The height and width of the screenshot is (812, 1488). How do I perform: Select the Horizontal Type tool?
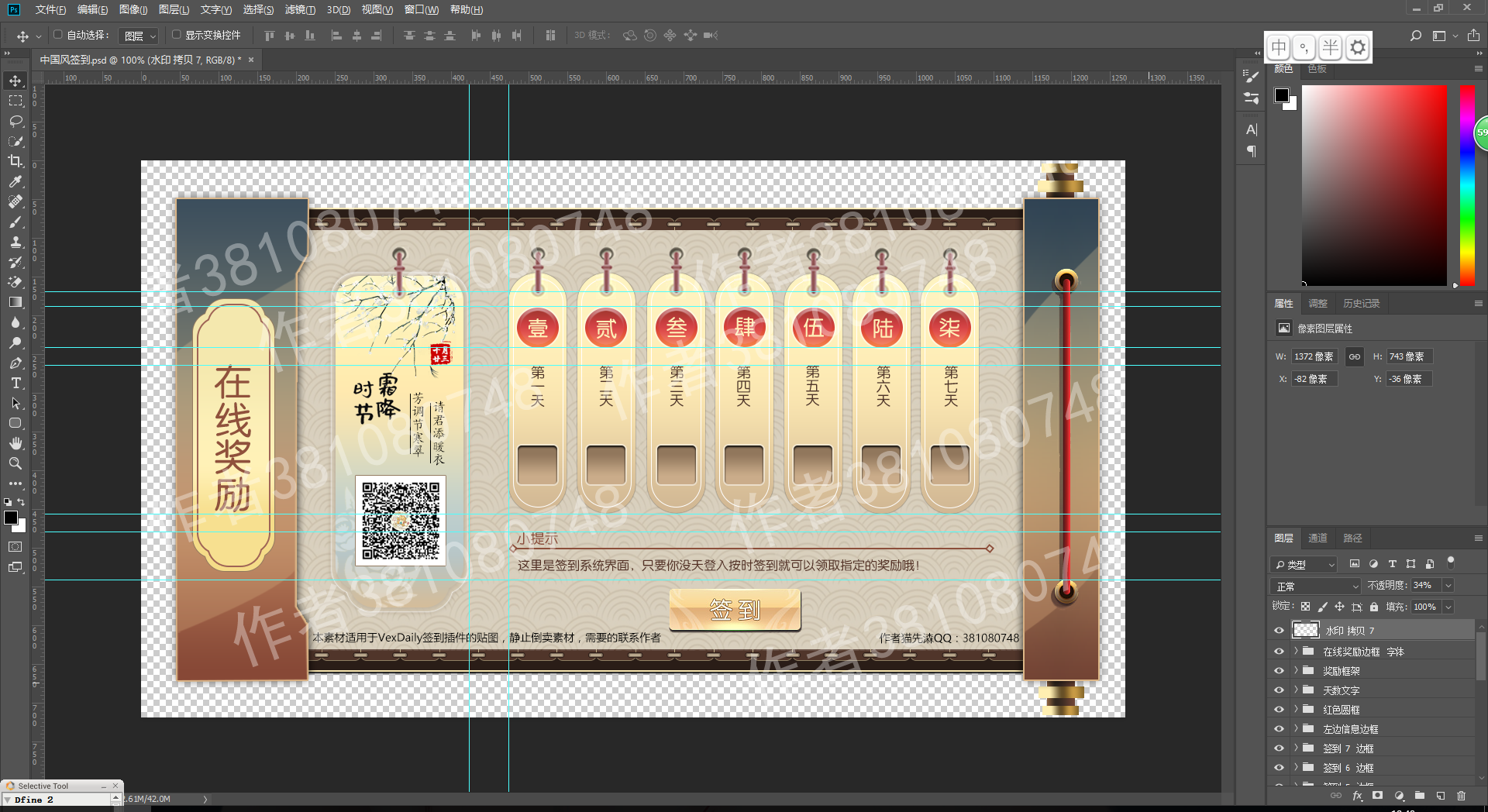[15, 383]
